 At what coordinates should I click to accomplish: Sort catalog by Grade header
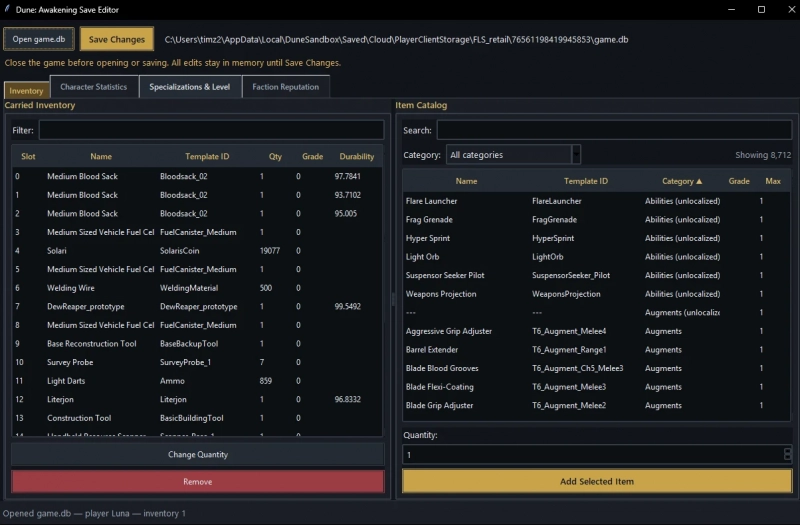click(739, 181)
